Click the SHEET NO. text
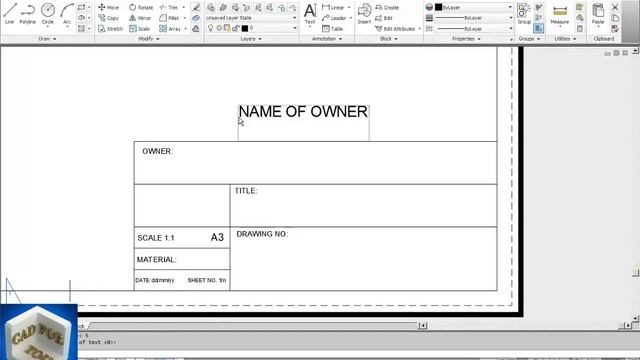Viewport: 640px width, 360px height. coord(207,280)
